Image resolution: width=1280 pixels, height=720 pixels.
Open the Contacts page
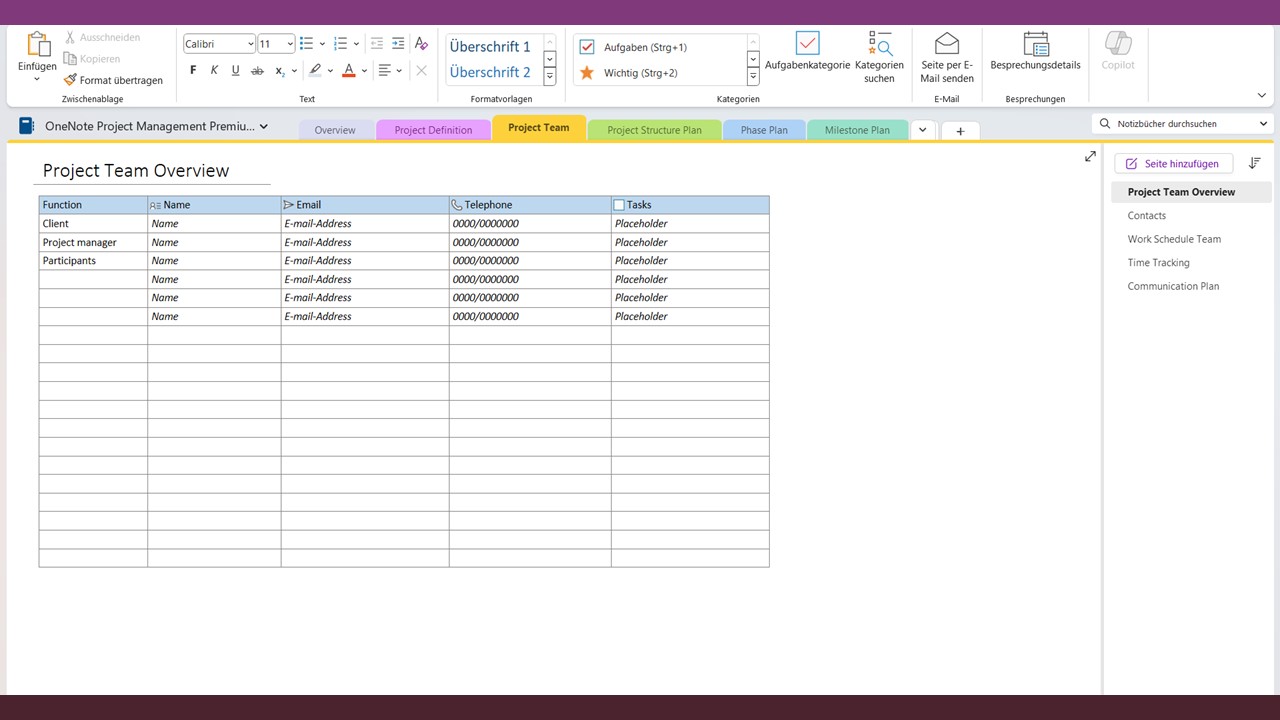[1147, 215]
